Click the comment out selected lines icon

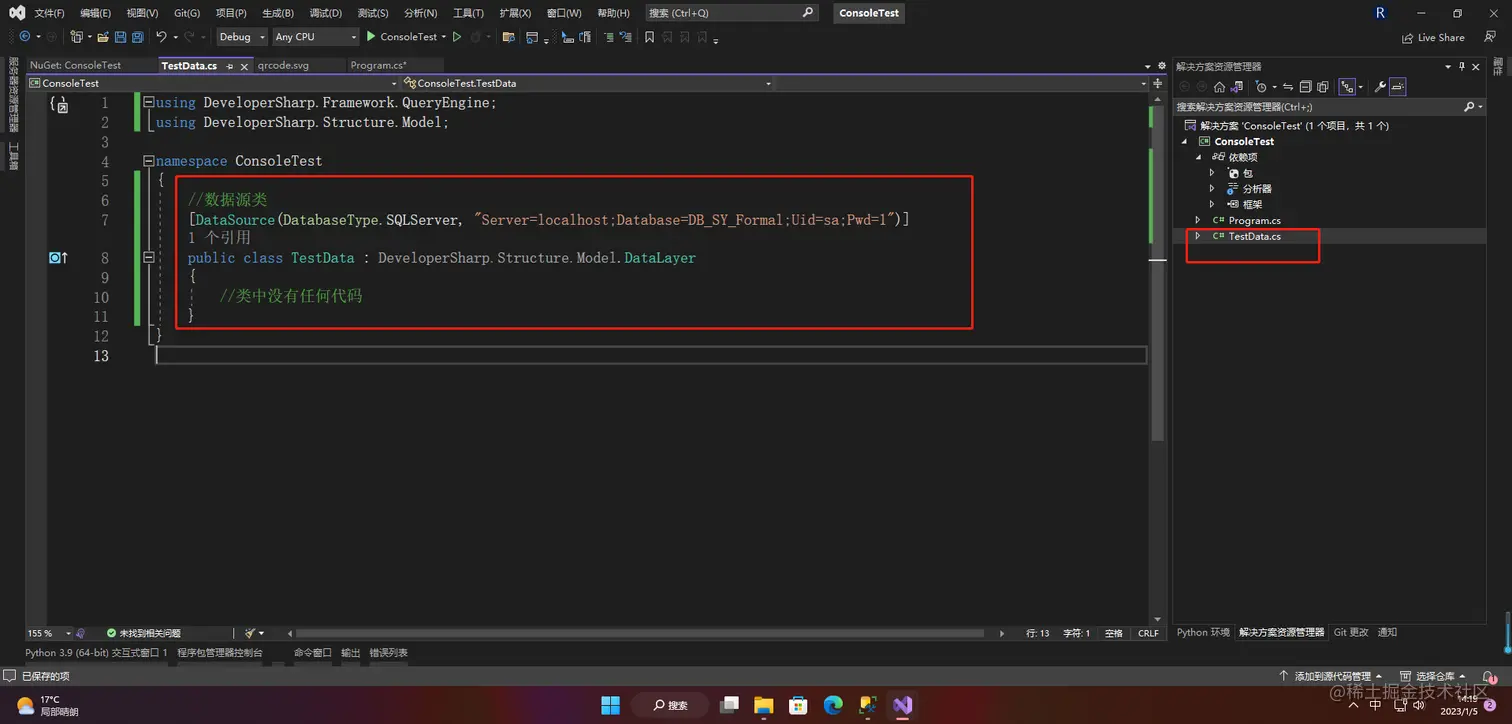[609, 37]
